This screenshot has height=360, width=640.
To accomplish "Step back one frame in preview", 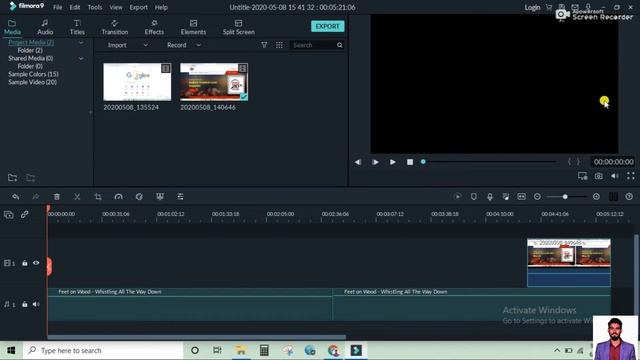I will pyautogui.click(x=358, y=162).
